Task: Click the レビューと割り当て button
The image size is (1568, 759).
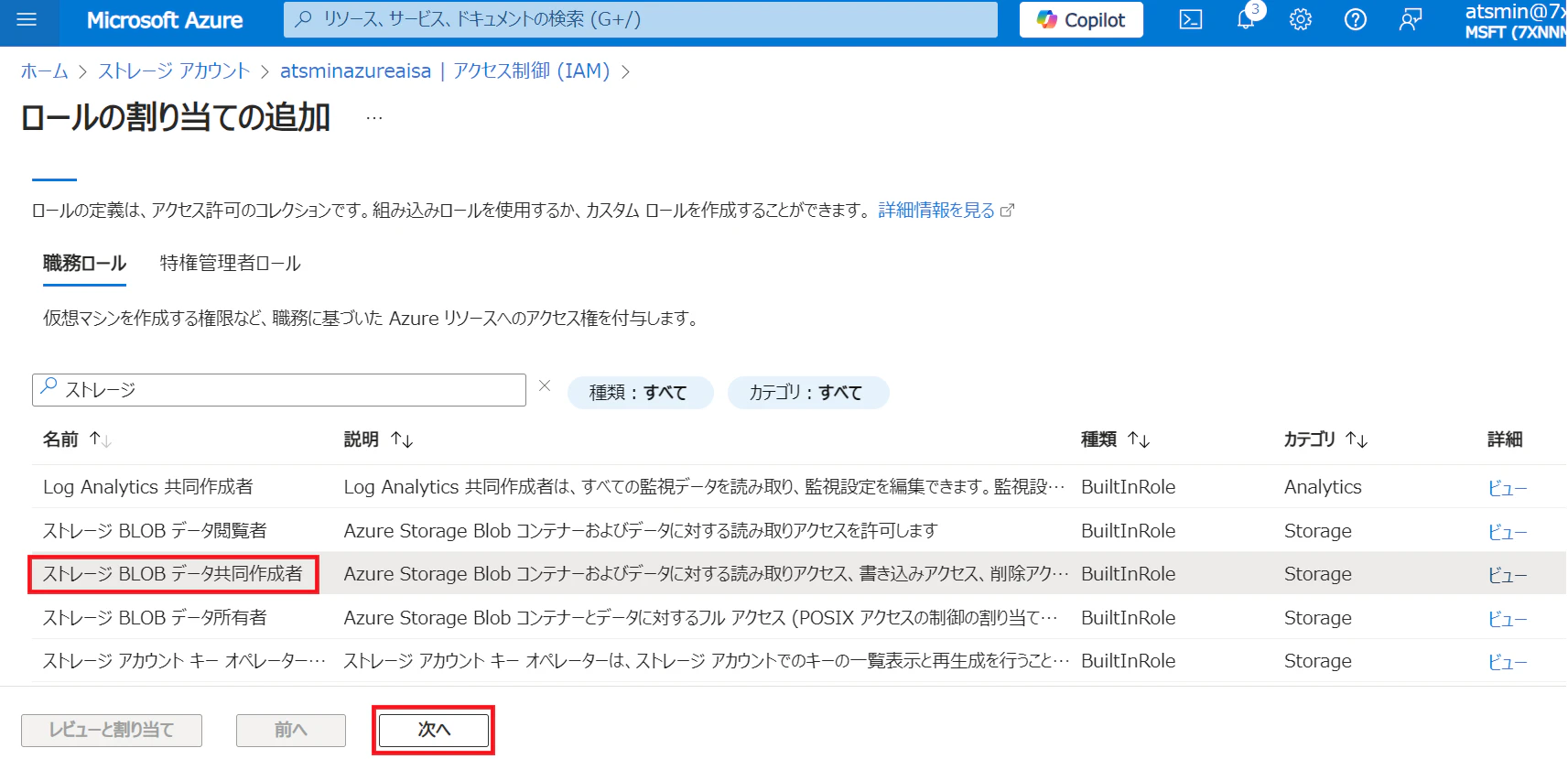Action: 112,730
